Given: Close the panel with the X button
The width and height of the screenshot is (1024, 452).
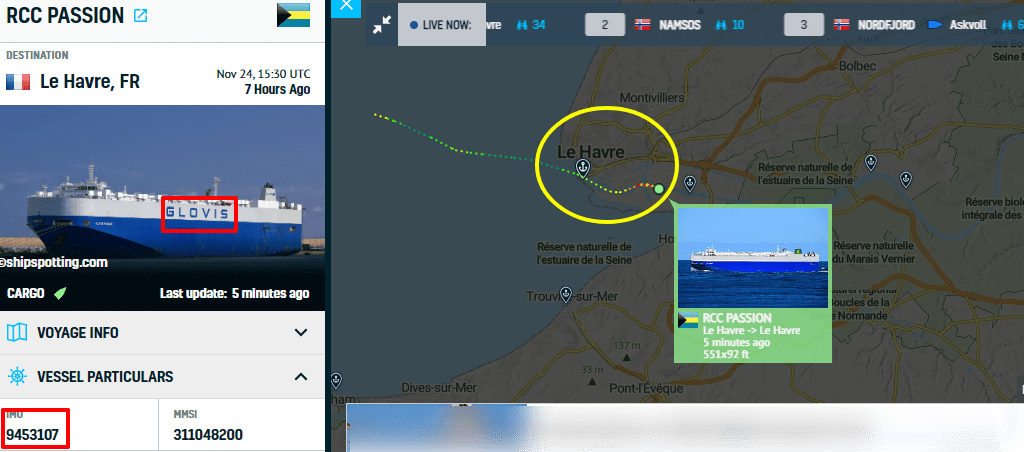Looking at the screenshot, I should (x=346, y=6).
